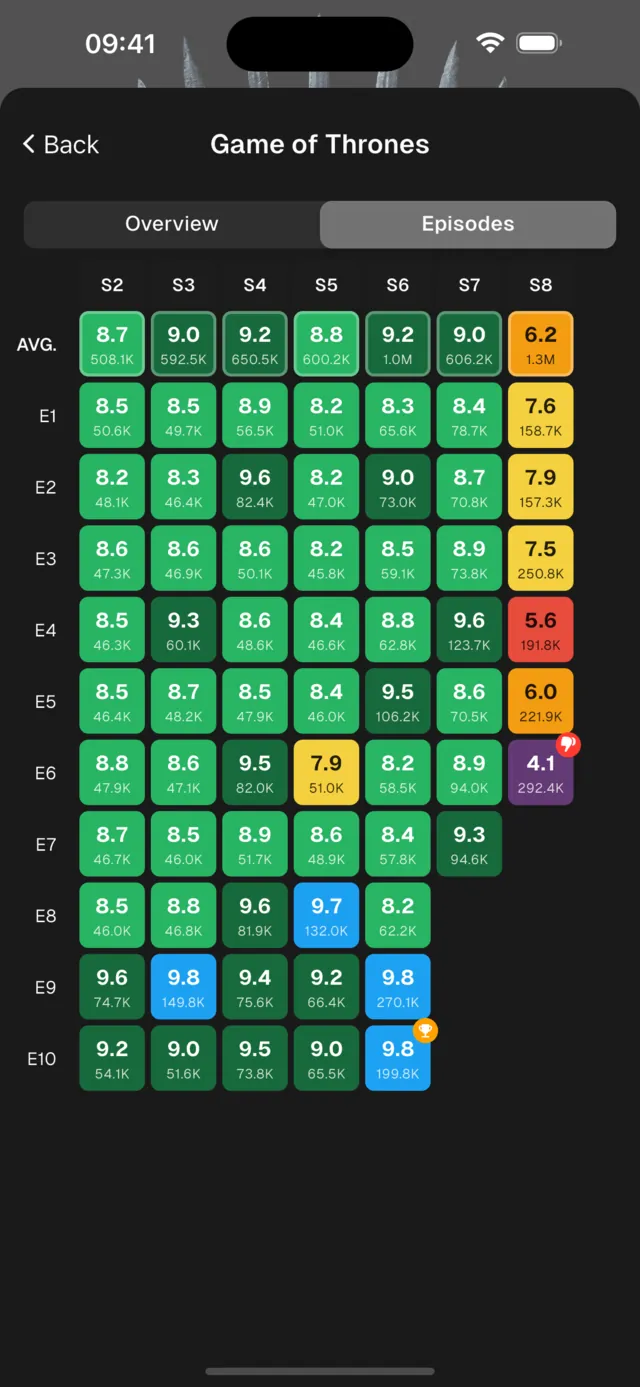Open the S2 average 8.7 cell
This screenshot has width=640, height=1387.
[x=112, y=344]
